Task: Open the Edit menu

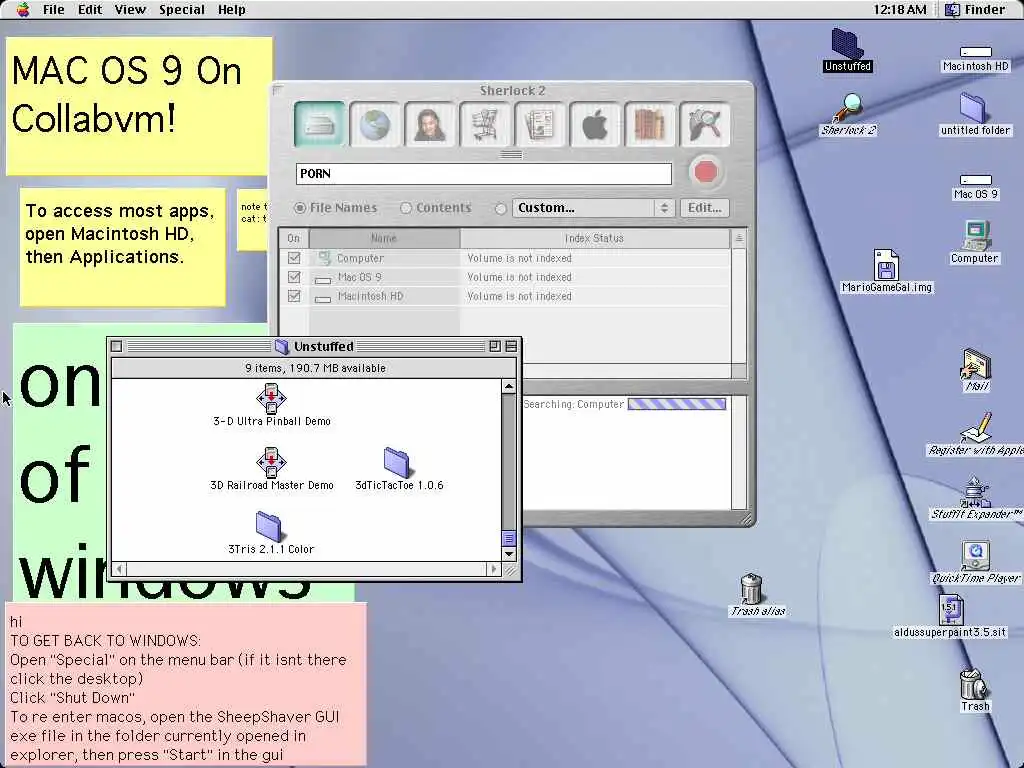Action: (89, 10)
